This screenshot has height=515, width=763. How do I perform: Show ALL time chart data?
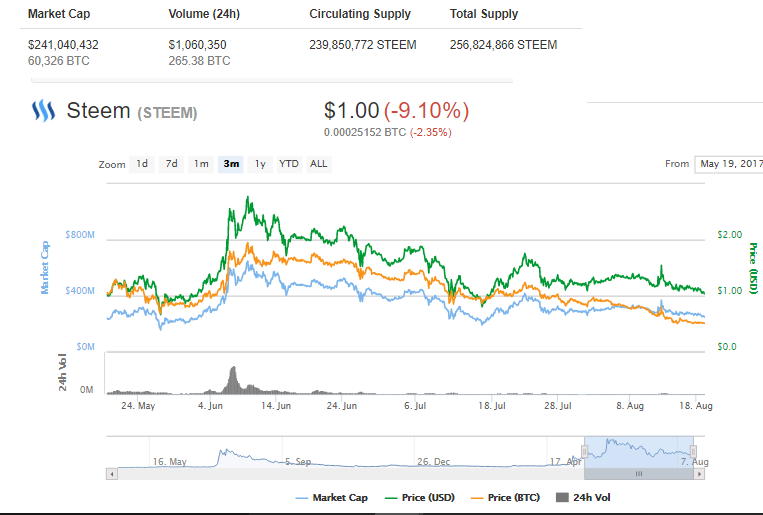pos(319,164)
